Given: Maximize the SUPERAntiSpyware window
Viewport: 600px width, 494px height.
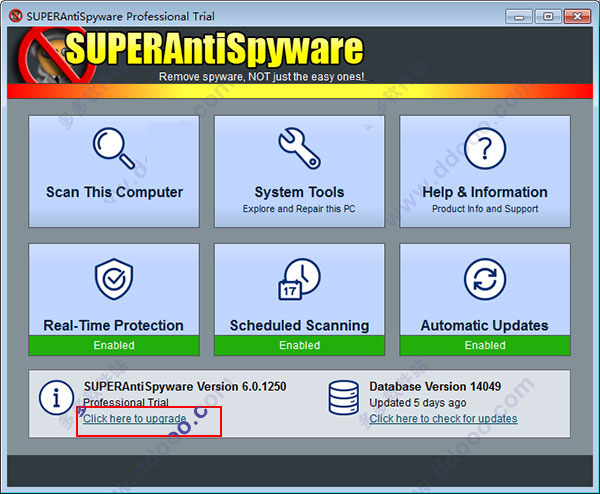Looking at the screenshot, I should 548,16.
